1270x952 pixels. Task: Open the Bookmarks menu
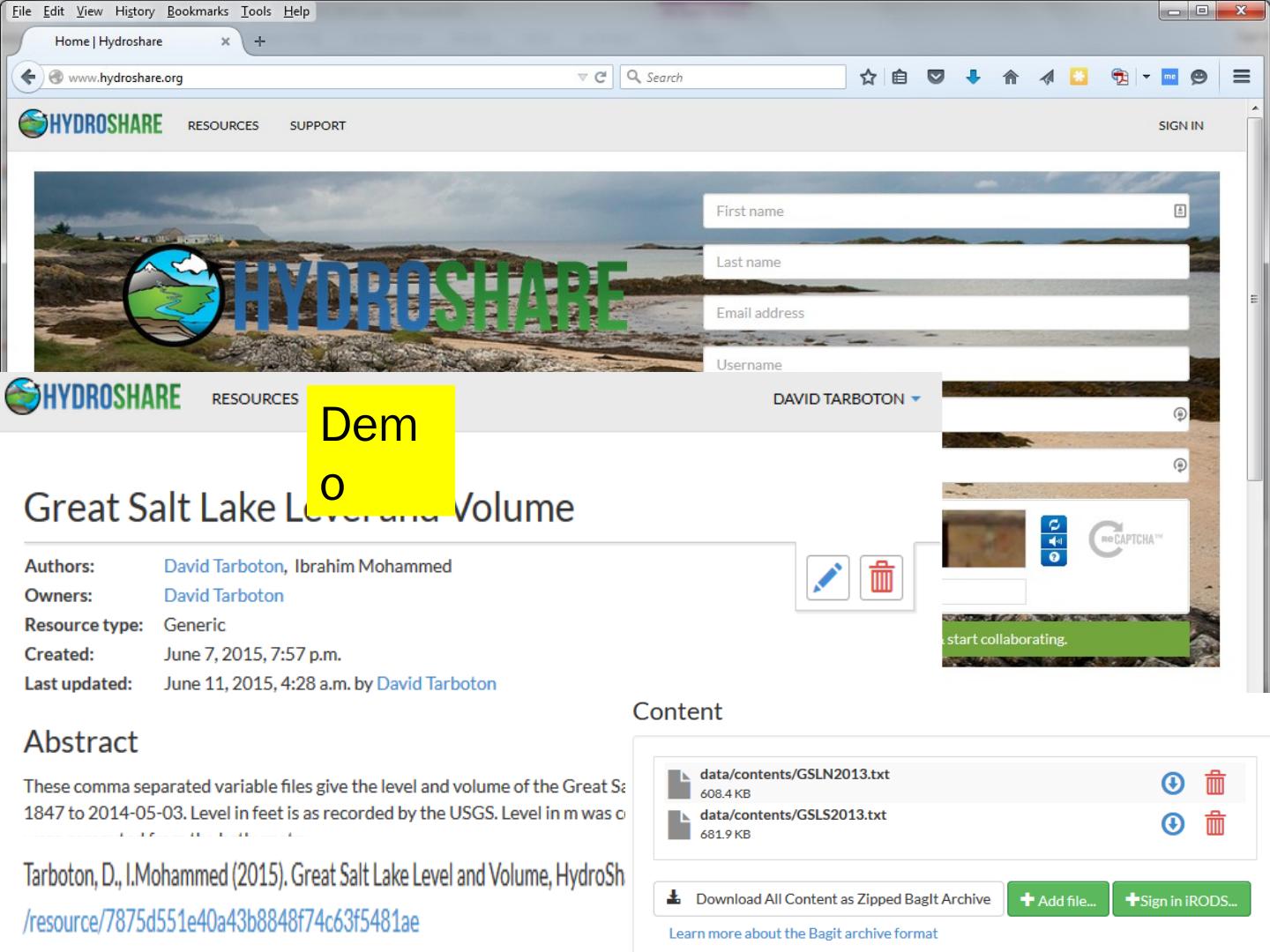[198, 11]
